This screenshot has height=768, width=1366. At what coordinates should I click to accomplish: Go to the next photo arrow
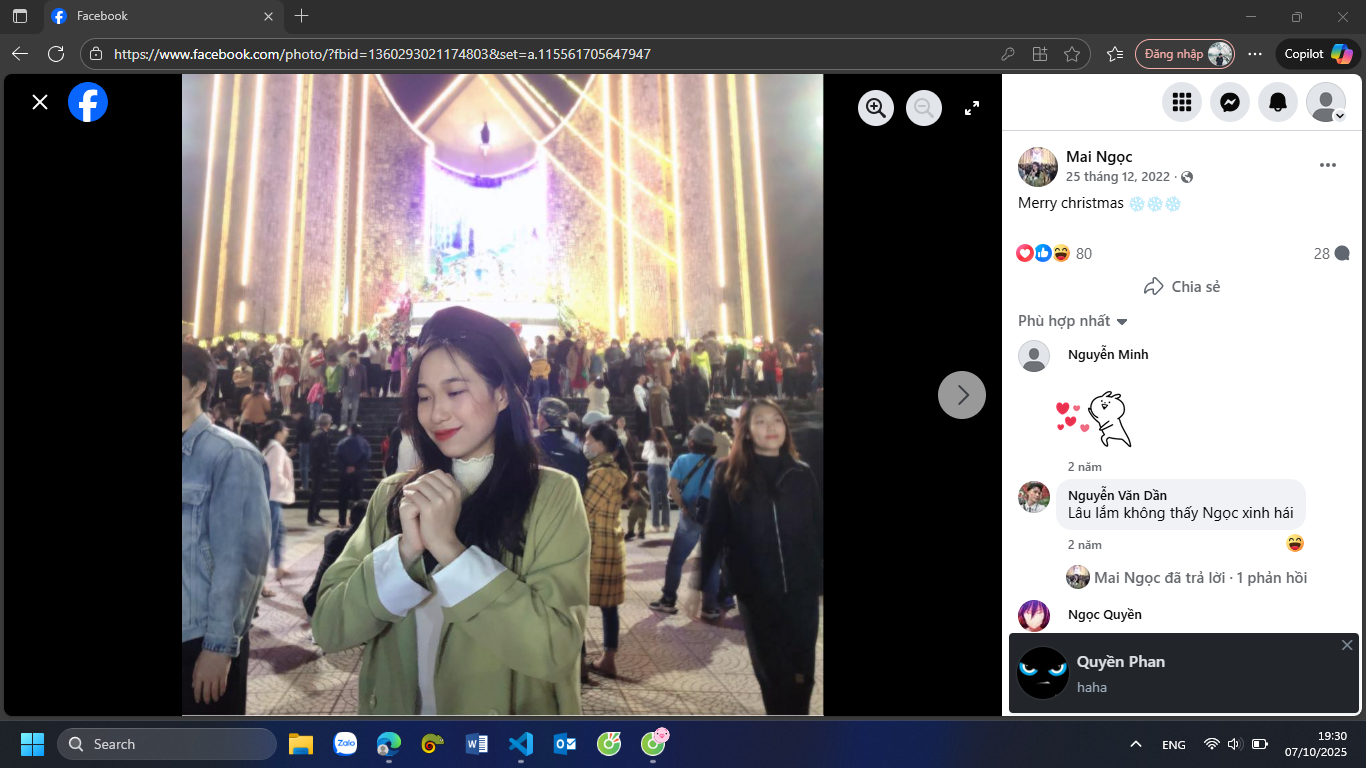click(x=962, y=395)
